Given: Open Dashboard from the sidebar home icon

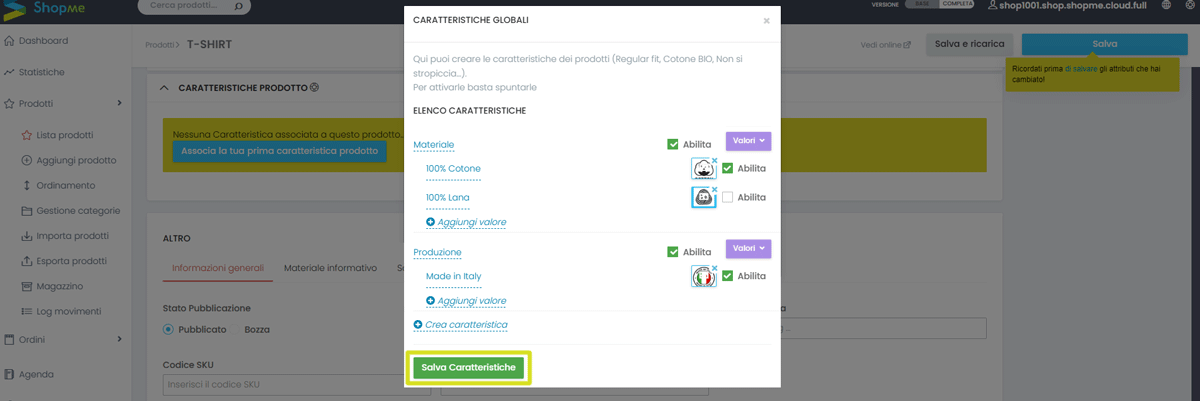Looking at the screenshot, I should tap(9, 41).
